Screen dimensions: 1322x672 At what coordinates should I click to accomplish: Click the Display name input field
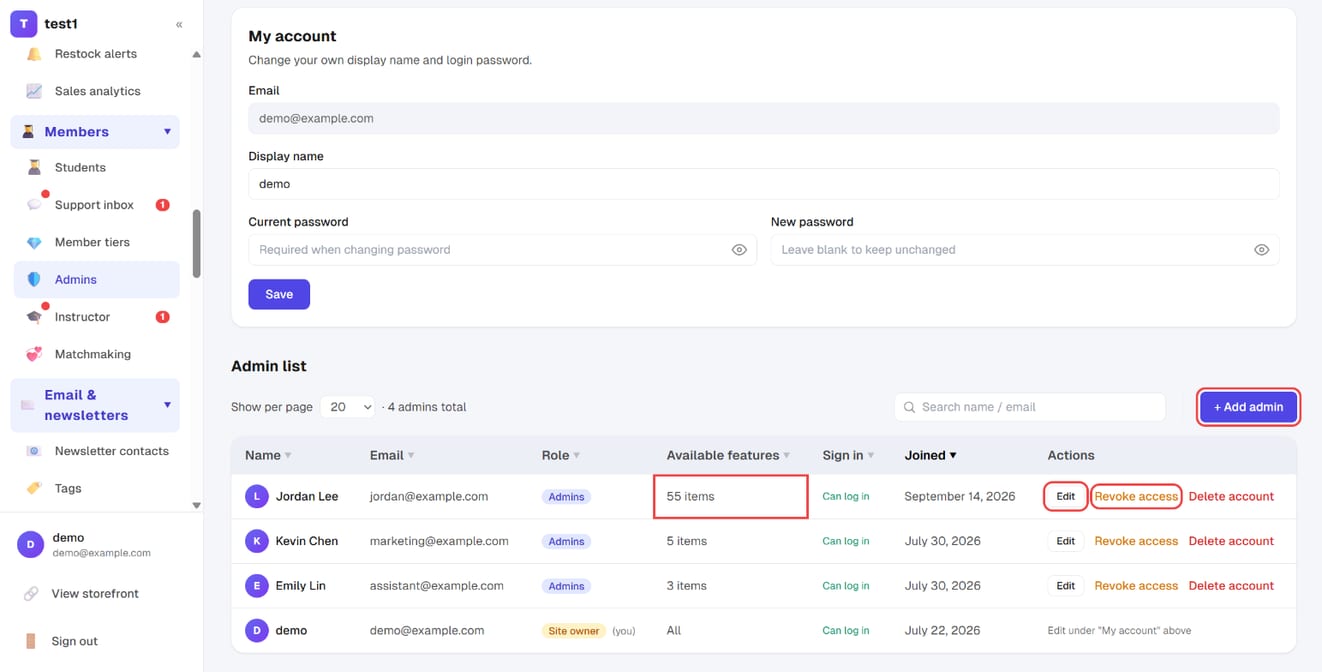click(x=764, y=184)
